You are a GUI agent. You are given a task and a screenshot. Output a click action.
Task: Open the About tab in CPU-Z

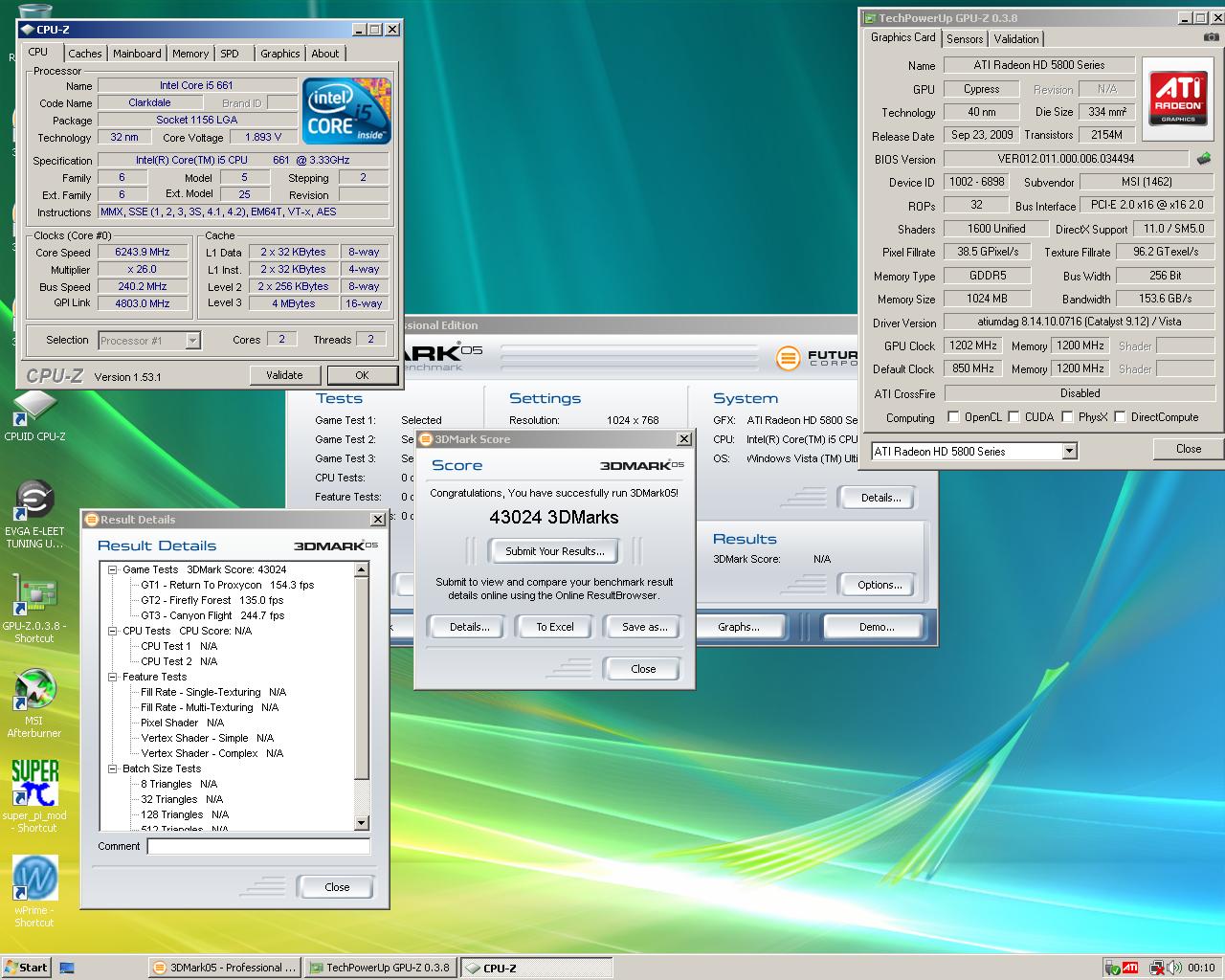click(325, 54)
